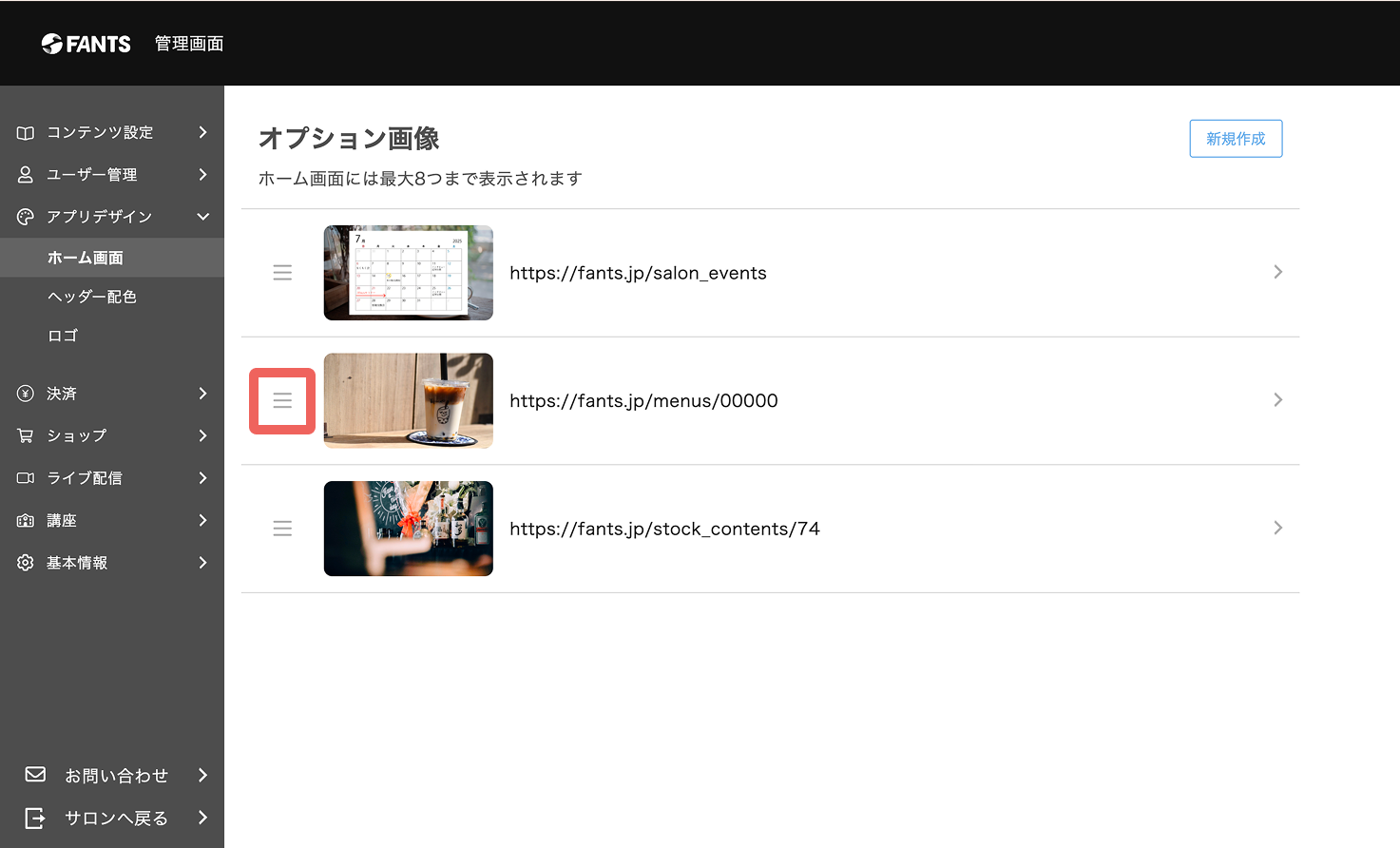Click the サロンへ戻る chevron arrow
This screenshot has height=848, width=1400.
pyautogui.click(x=202, y=818)
